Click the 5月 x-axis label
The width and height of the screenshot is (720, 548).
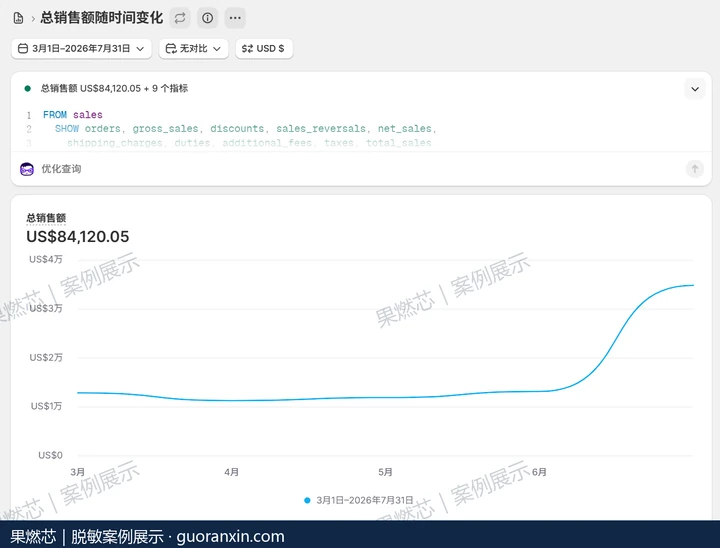(385, 472)
